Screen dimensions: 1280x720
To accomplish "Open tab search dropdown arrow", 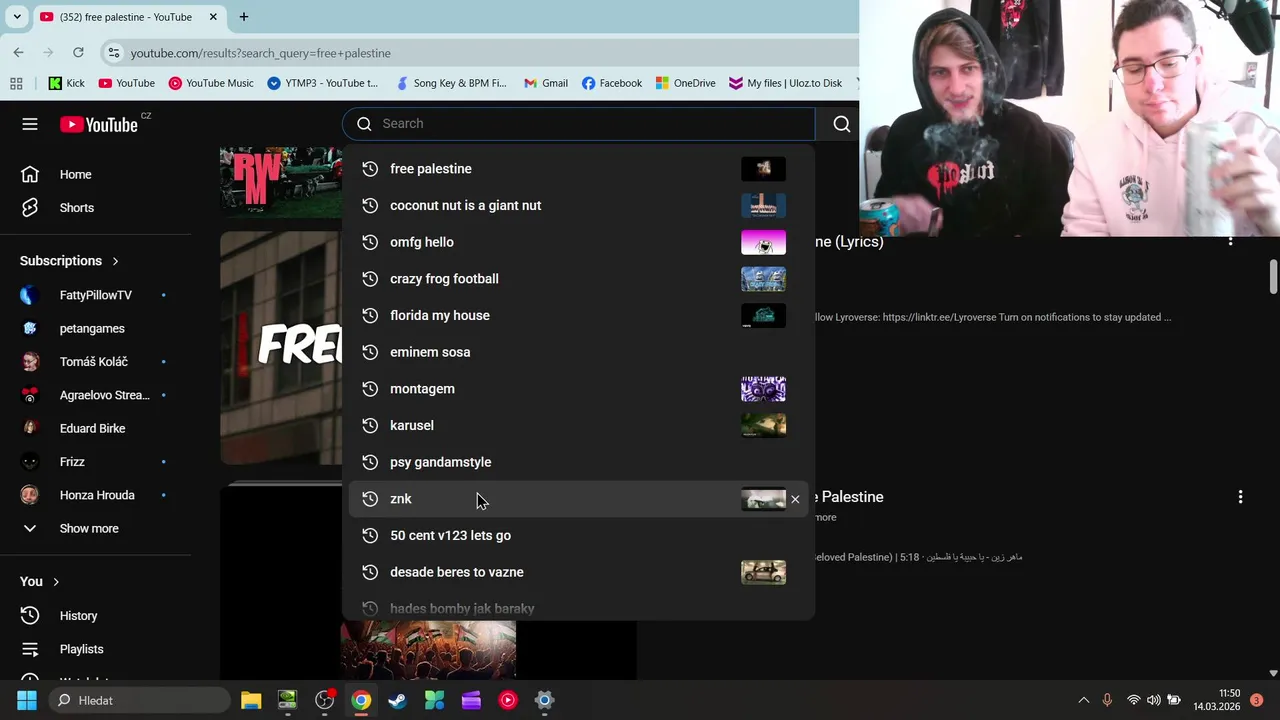I will coord(17,17).
